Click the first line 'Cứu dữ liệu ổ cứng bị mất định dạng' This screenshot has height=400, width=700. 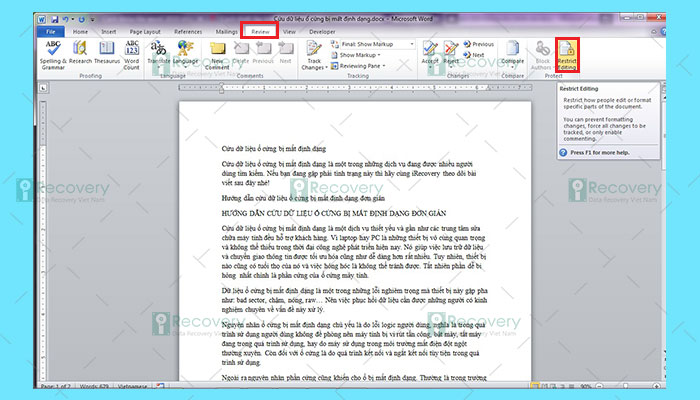(274, 149)
